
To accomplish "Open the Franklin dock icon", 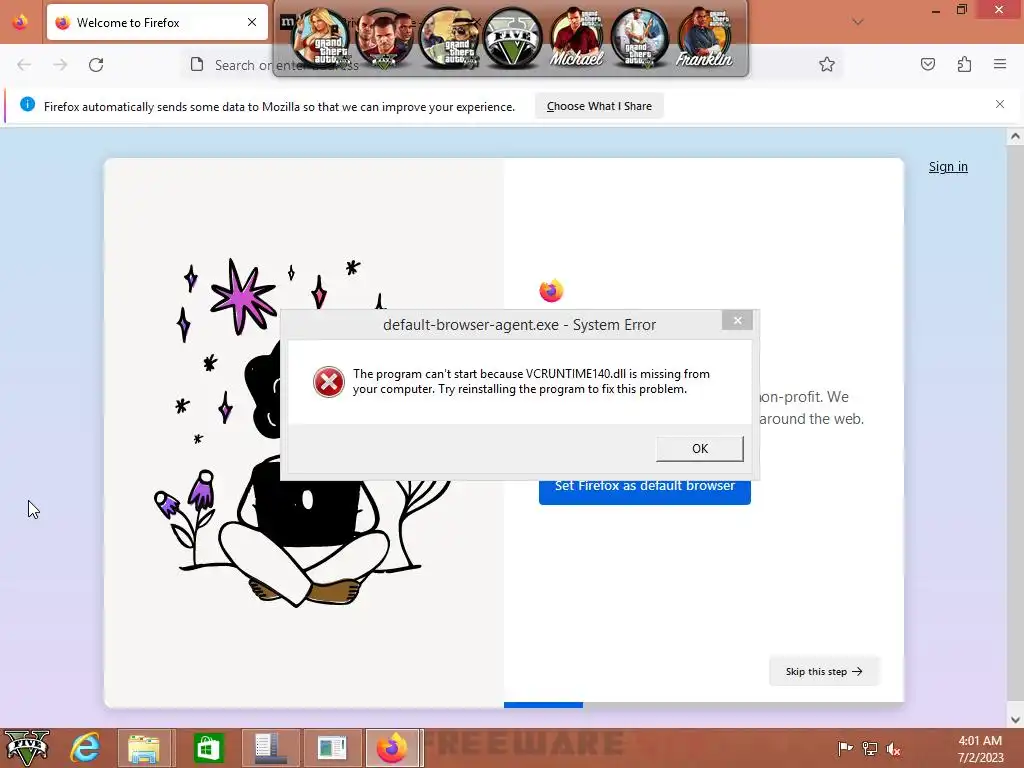I will tap(704, 38).
